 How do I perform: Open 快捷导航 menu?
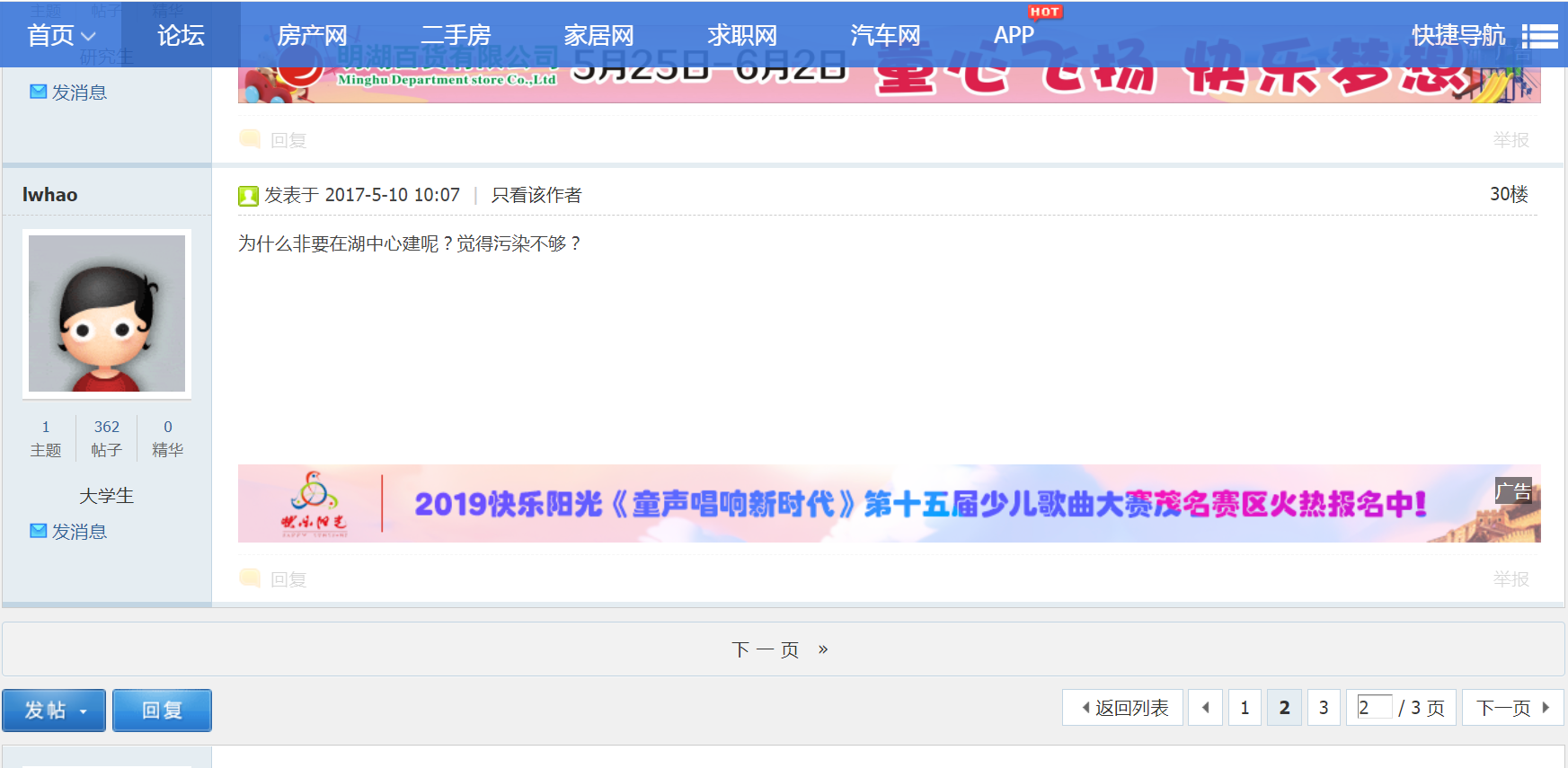(x=1457, y=36)
